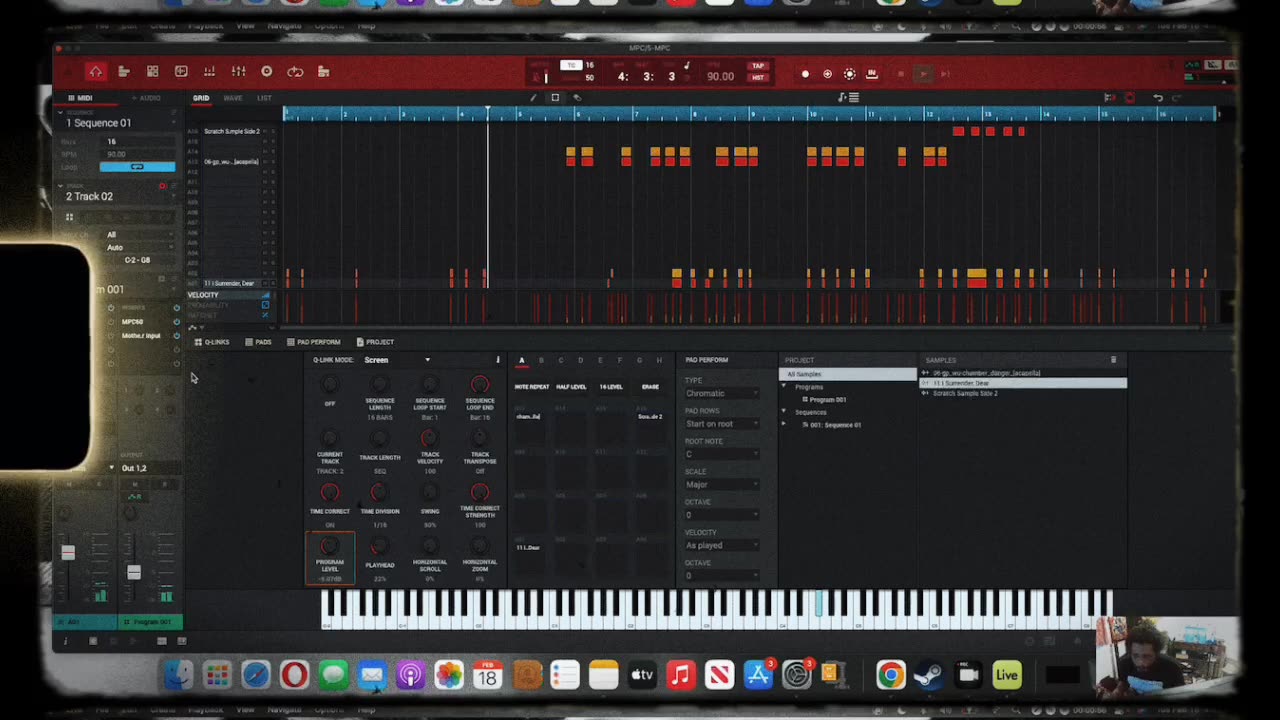The height and width of the screenshot is (720, 1280).
Task: Open the Velocity As played dropdown
Action: coord(721,545)
